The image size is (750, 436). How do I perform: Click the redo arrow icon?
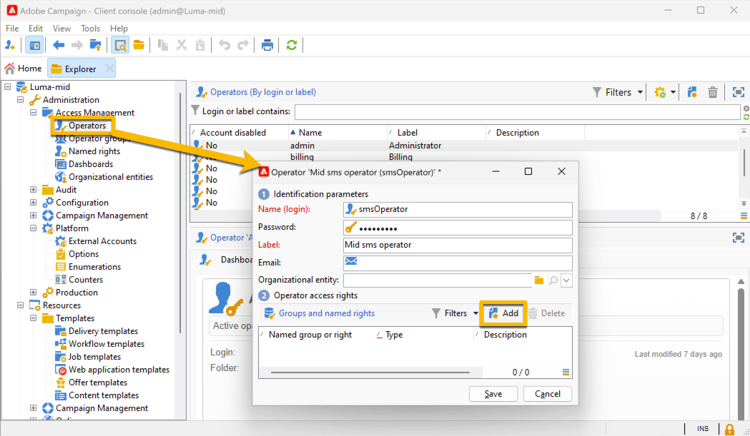point(243,45)
